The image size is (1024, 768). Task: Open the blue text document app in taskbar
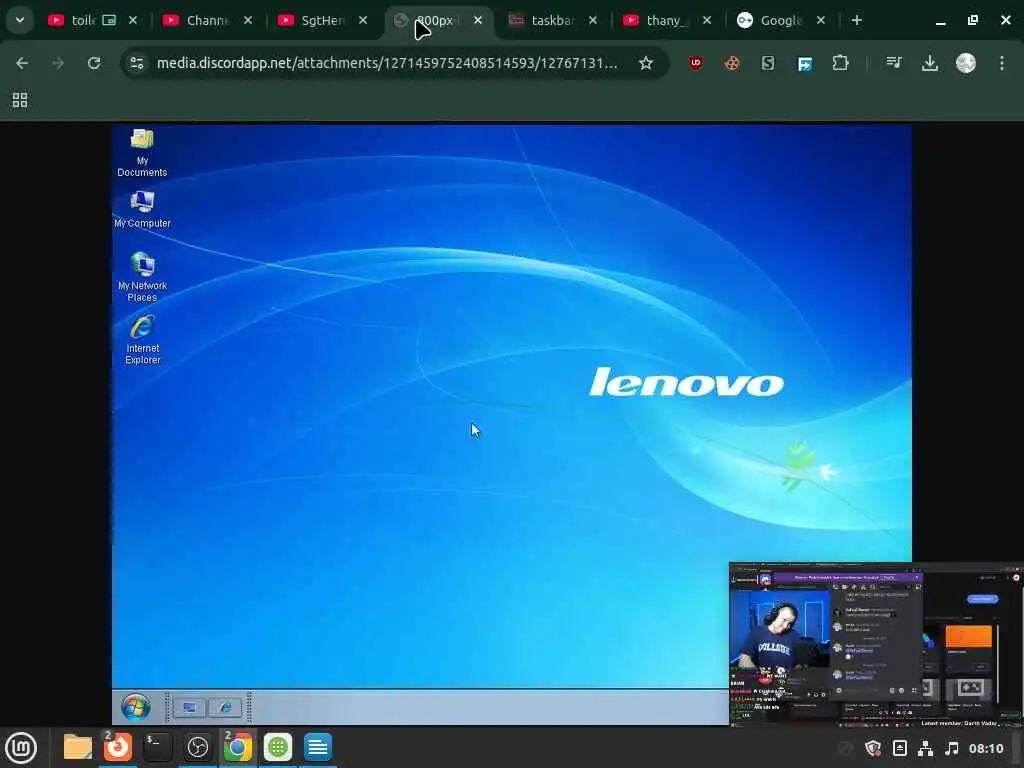(x=318, y=747)
